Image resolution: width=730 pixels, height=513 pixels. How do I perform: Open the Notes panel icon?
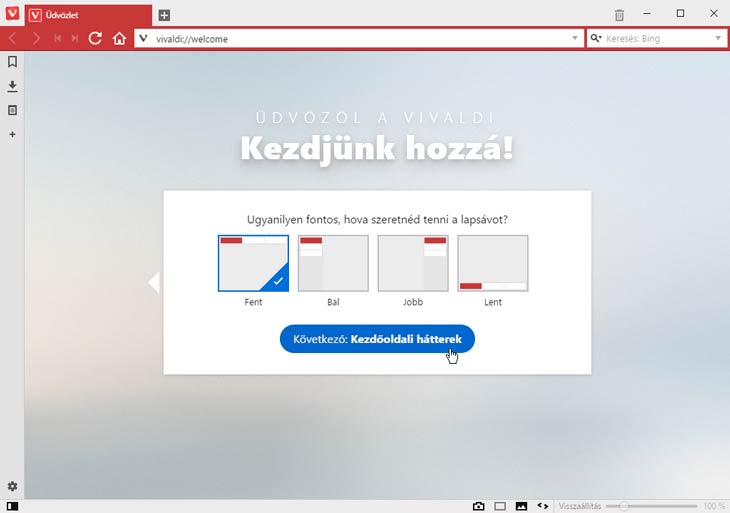(12, 110)
